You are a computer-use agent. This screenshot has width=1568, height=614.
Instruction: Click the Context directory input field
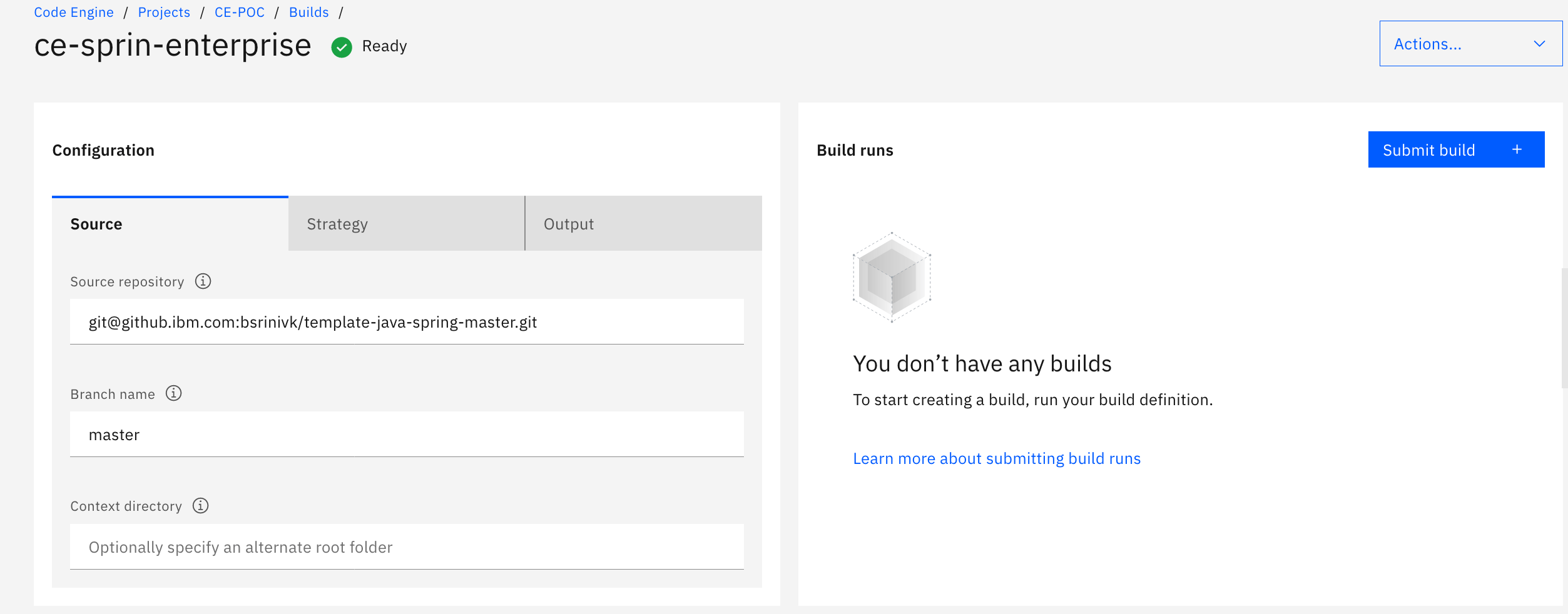(x=407, y=546)
